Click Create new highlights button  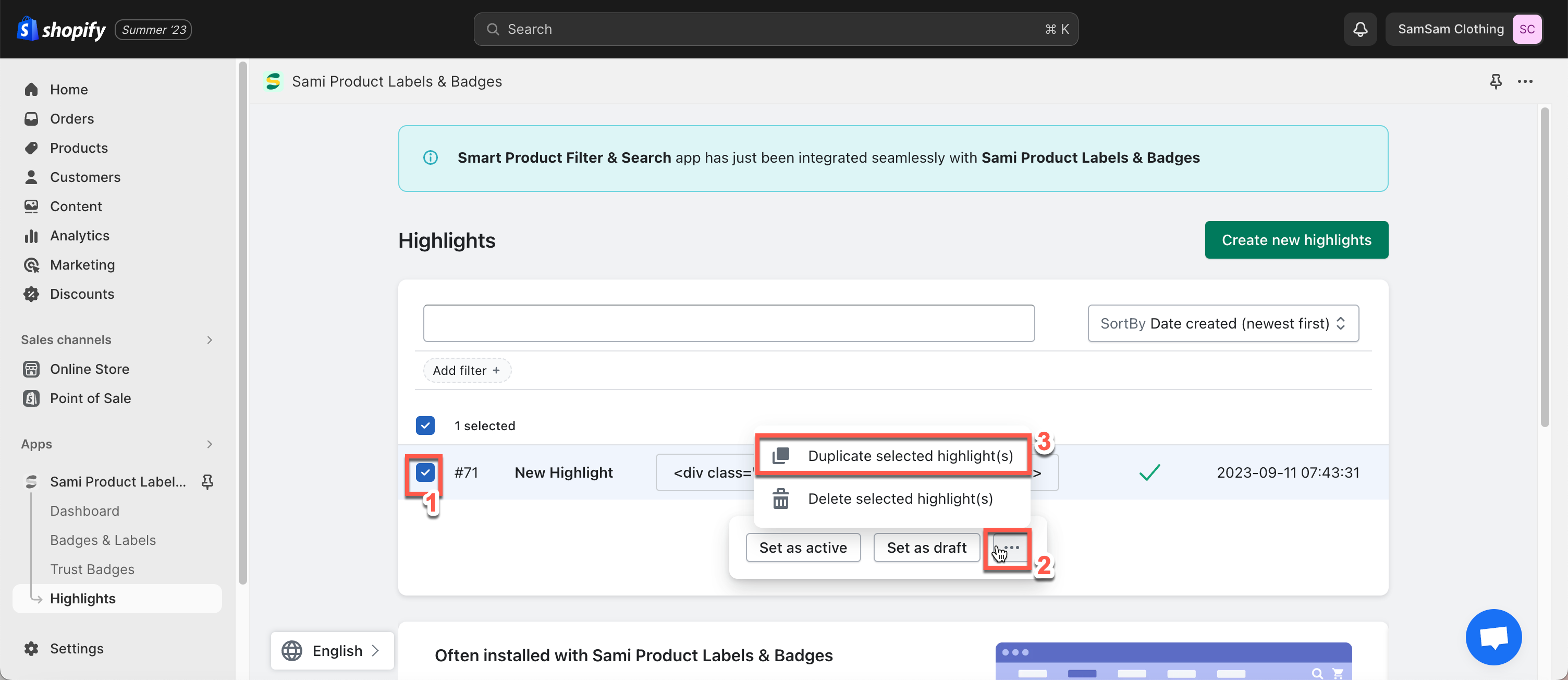pyautogui.click(x=1296, y=240)
